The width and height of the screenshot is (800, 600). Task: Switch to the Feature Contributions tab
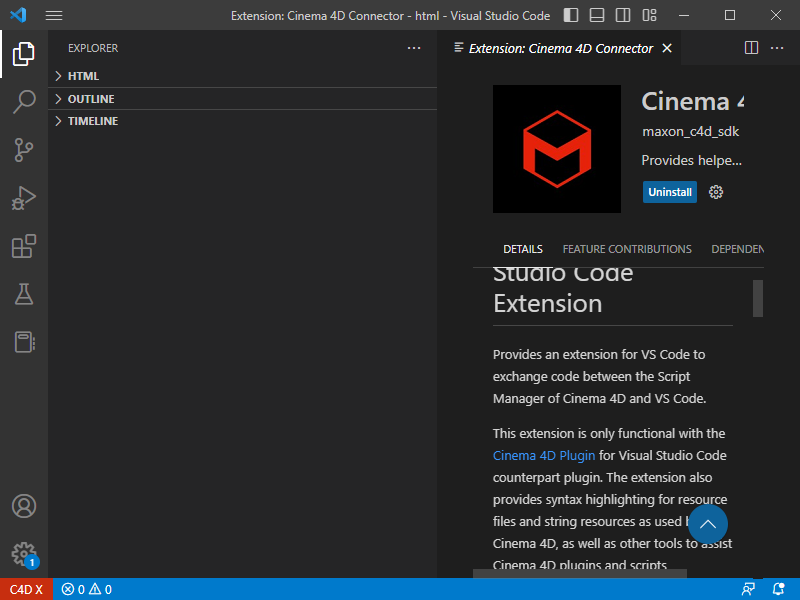[627, 249]
